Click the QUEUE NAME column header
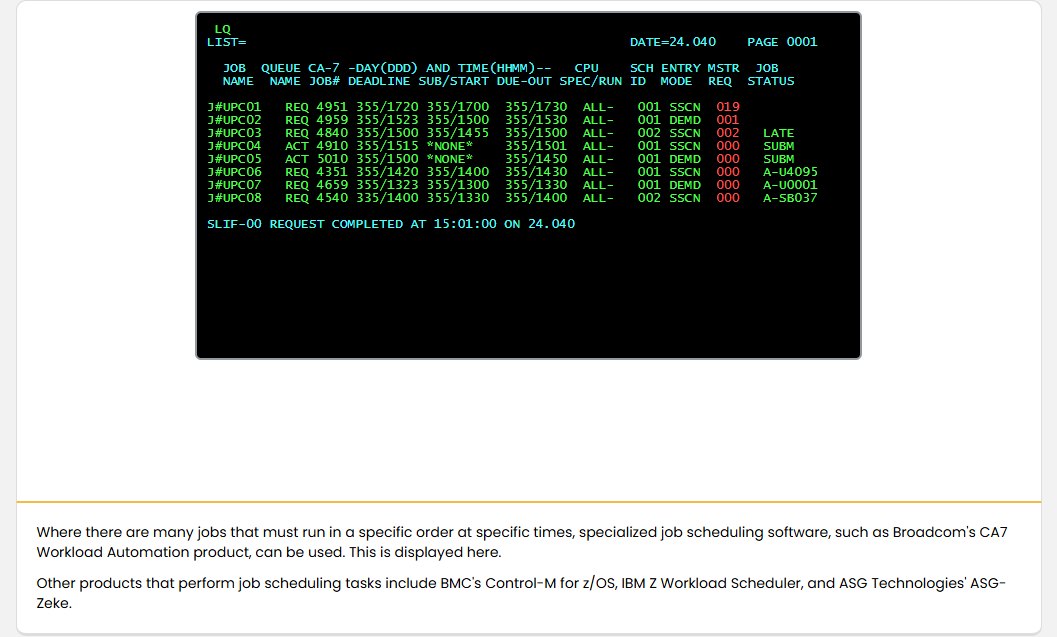The height and width of the screenshot is (637, 1057). (281, 75)
